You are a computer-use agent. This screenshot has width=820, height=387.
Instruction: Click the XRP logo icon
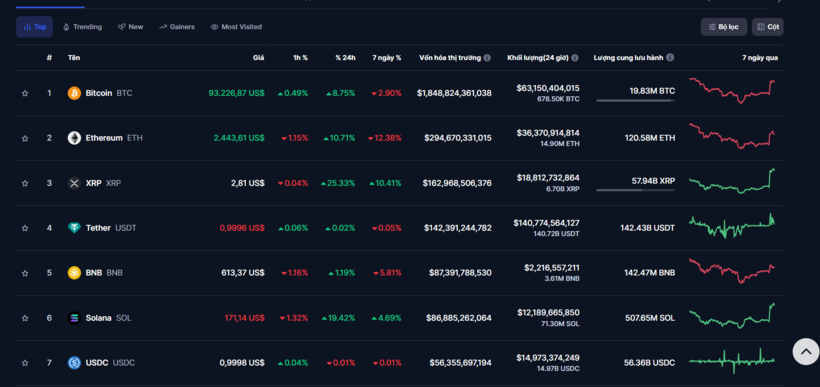tap(74, 183)
